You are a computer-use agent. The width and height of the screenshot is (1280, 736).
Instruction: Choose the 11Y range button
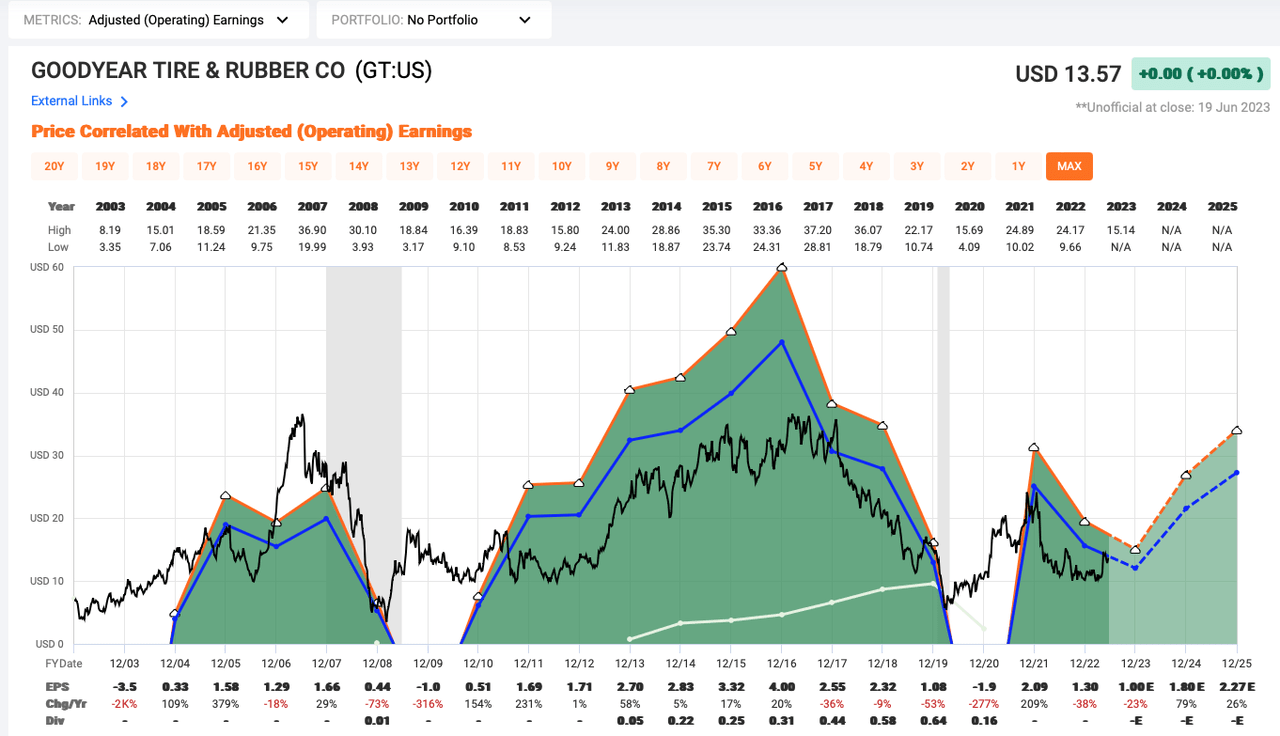[x=511, y=166]
